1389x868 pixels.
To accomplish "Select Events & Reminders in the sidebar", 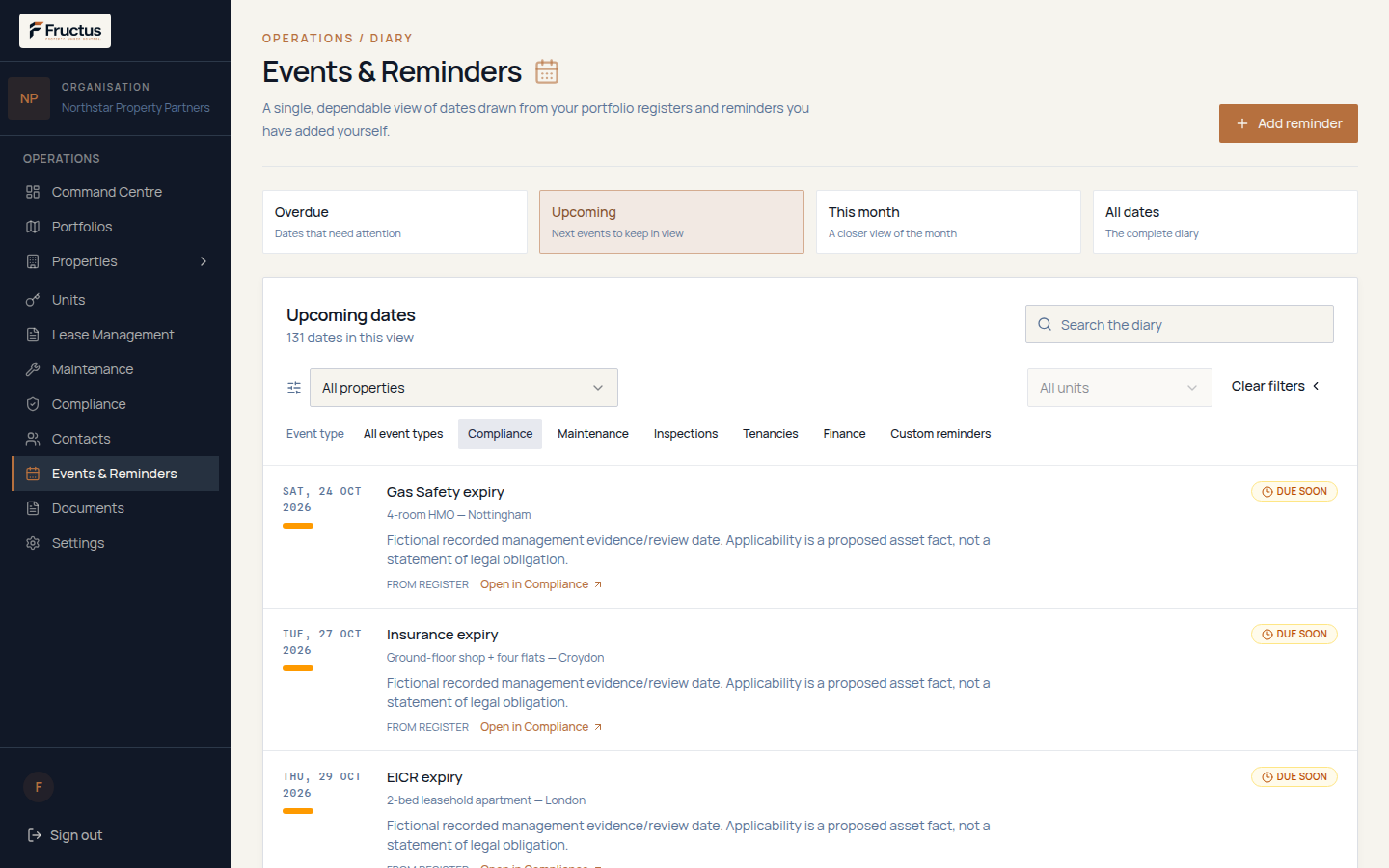I will 115,474.
